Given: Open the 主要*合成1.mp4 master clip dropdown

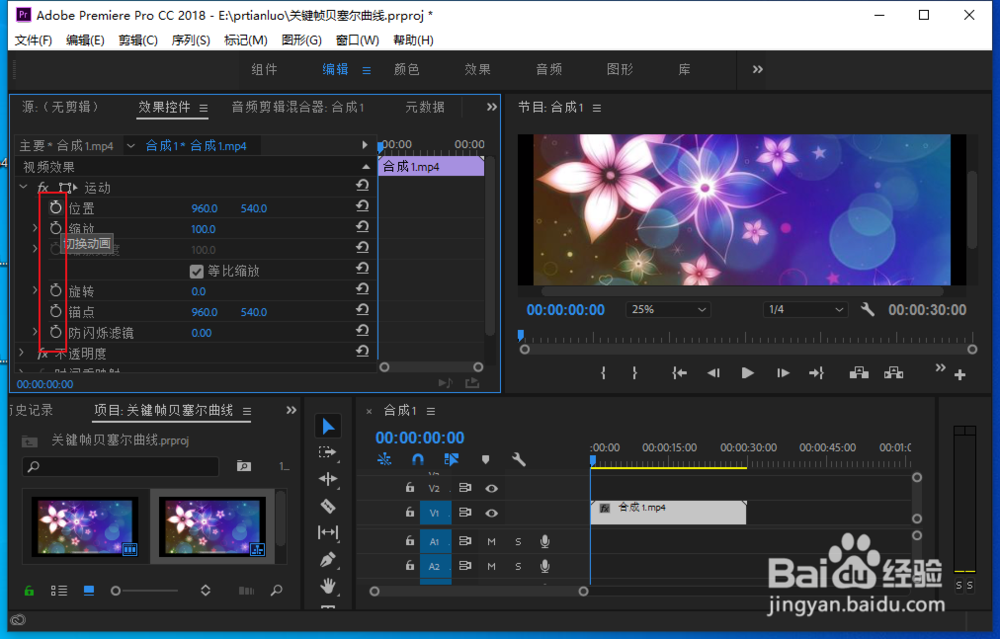Looking at the screenshot, I should [130, 146].
